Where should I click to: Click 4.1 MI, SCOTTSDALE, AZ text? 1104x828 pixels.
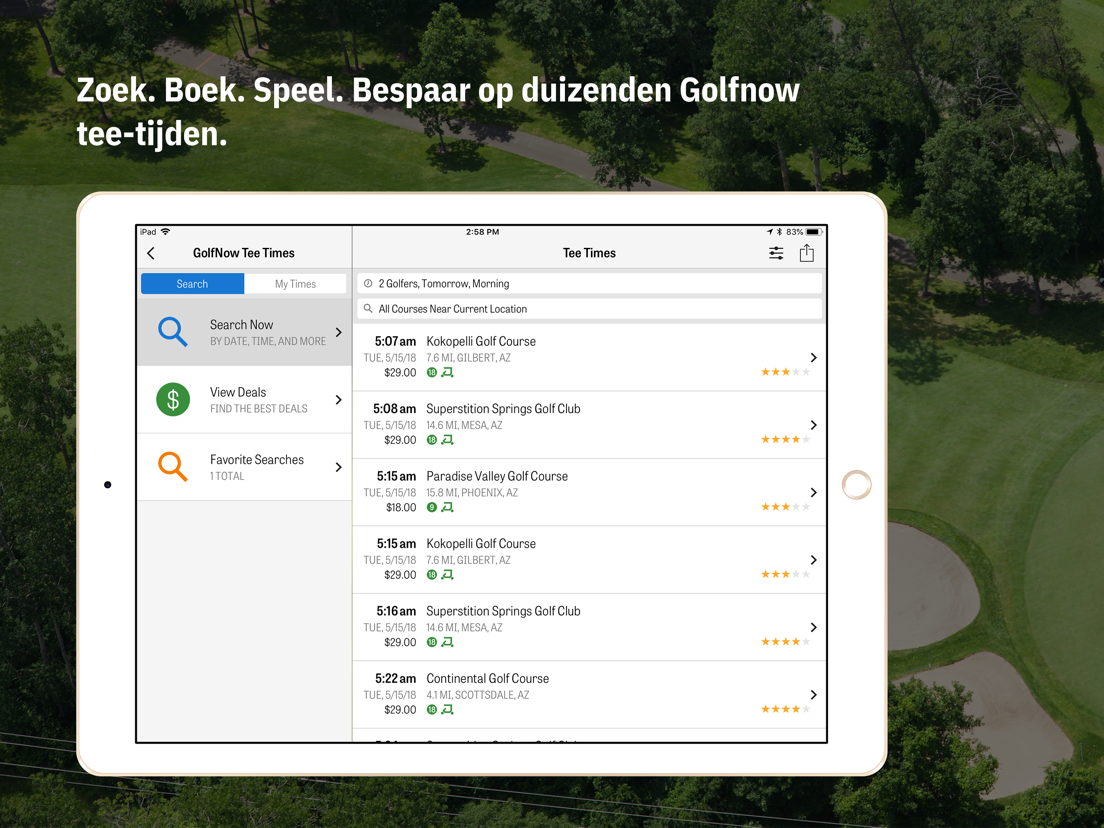pyautogui.click(x=477, y=695)
